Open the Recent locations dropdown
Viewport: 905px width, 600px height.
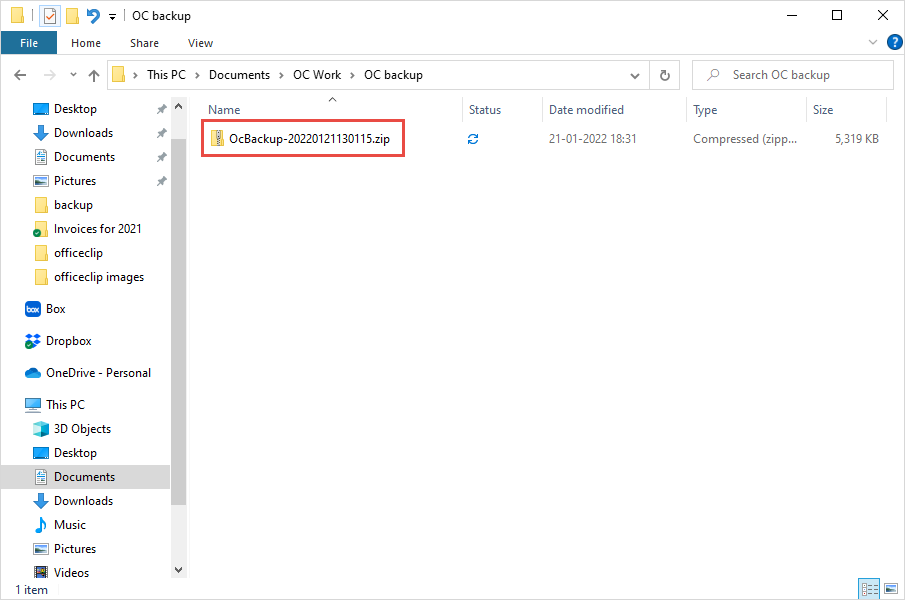click(x=73, y=74)
